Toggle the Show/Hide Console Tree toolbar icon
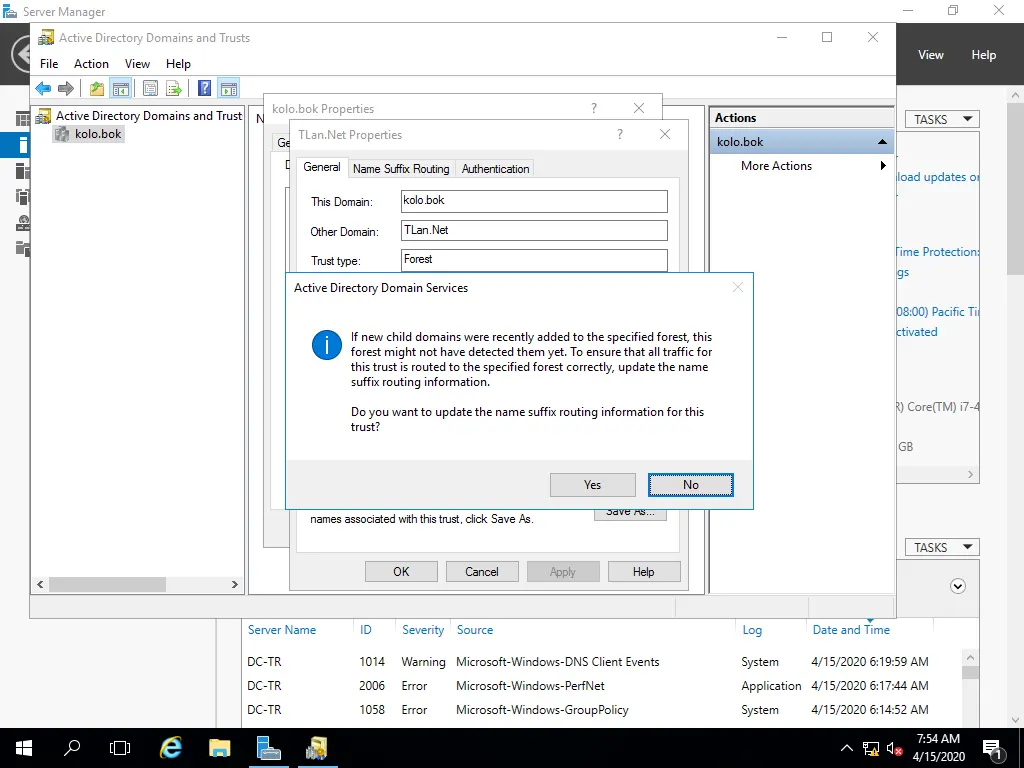The height and width of the screenshot is (768, 1024). coord(121,88)
